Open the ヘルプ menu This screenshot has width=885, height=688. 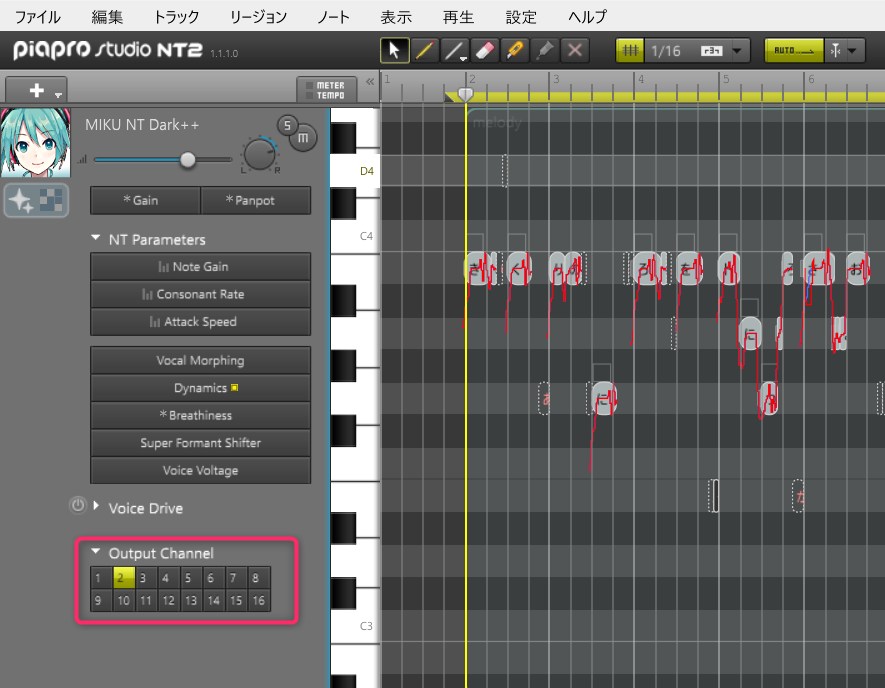point(587,17)
